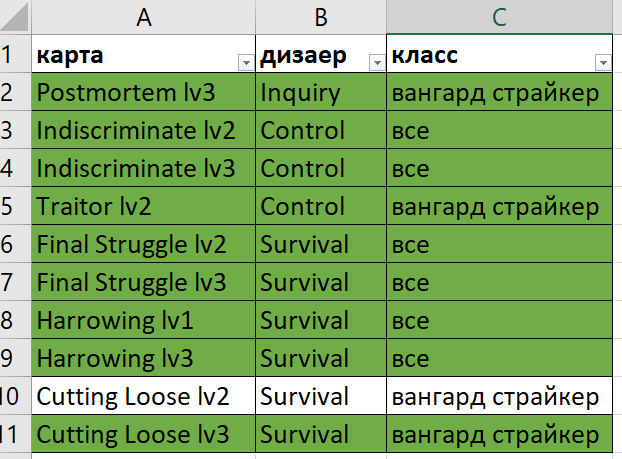Viewport: 622px width, 459px height.
Task: Select the Cutting Loose lv2 cell
Action: click(x=143, y=396)
